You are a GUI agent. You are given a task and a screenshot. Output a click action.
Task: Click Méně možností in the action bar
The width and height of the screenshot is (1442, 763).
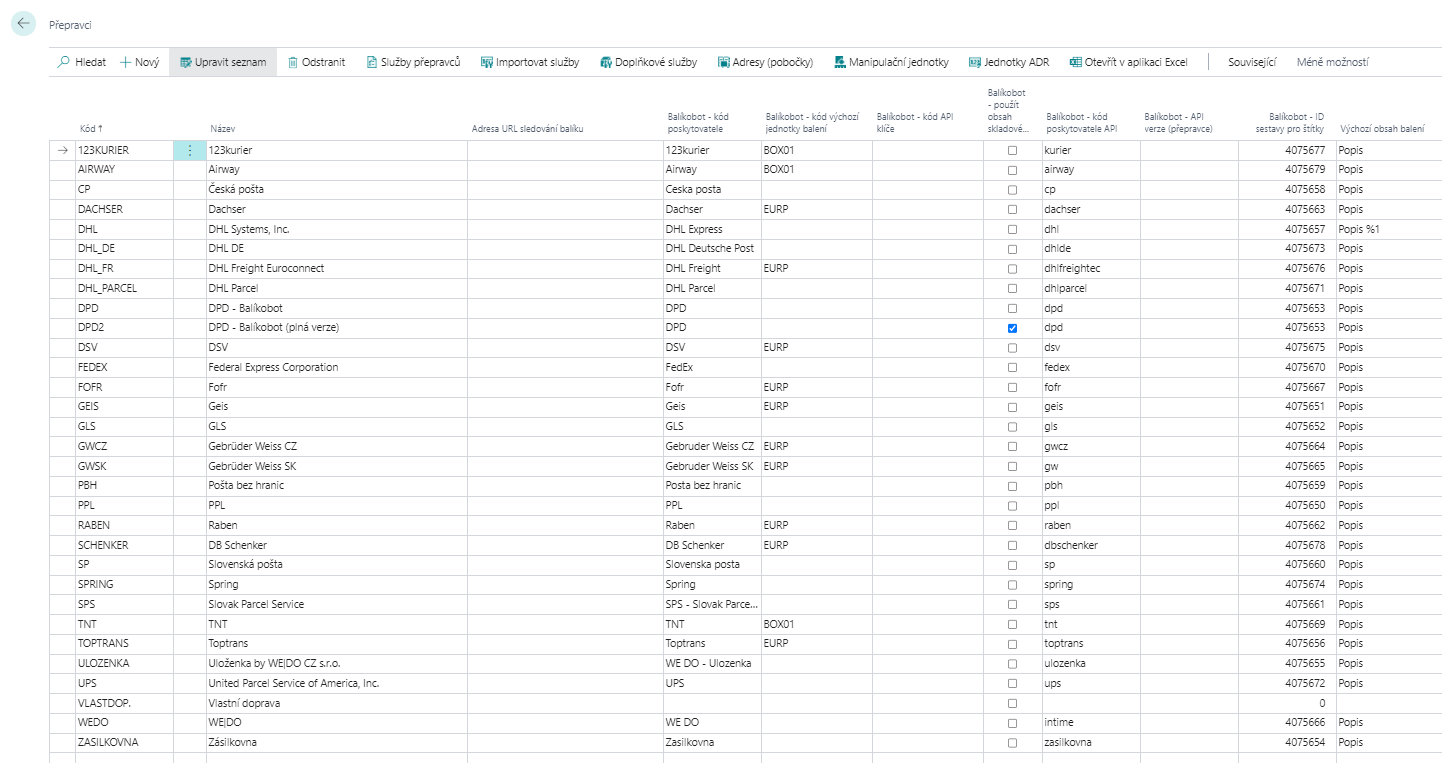pyautogui.click(x=1332, y=62)
